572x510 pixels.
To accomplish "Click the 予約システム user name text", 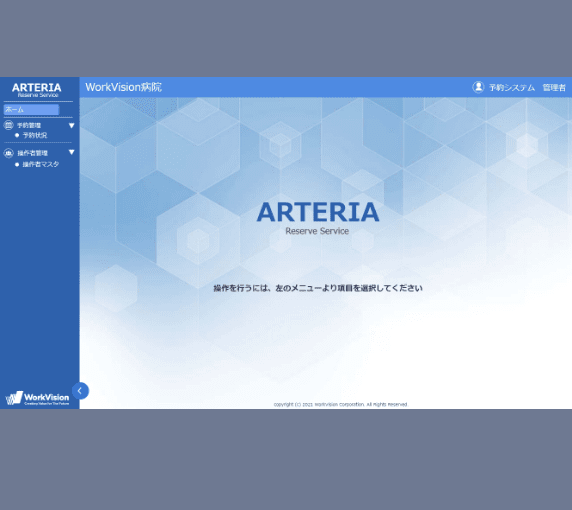I will (512, 88).
